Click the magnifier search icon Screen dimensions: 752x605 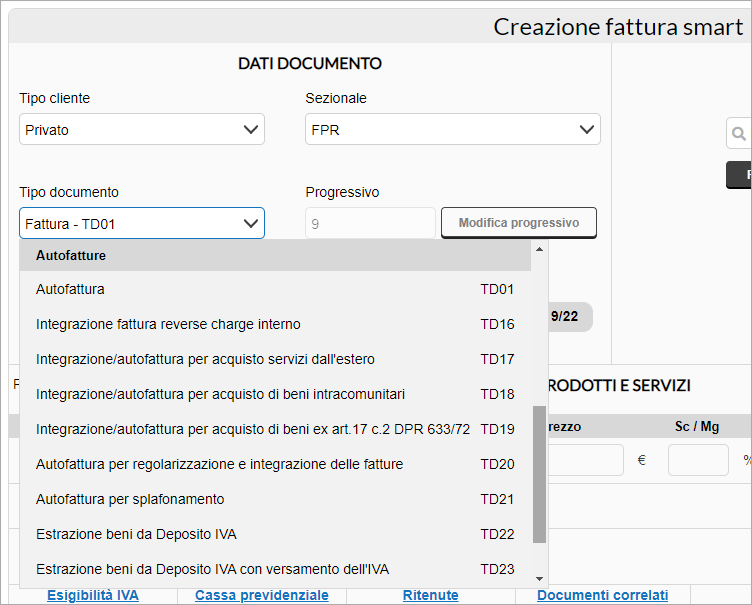tap(739, 133)
